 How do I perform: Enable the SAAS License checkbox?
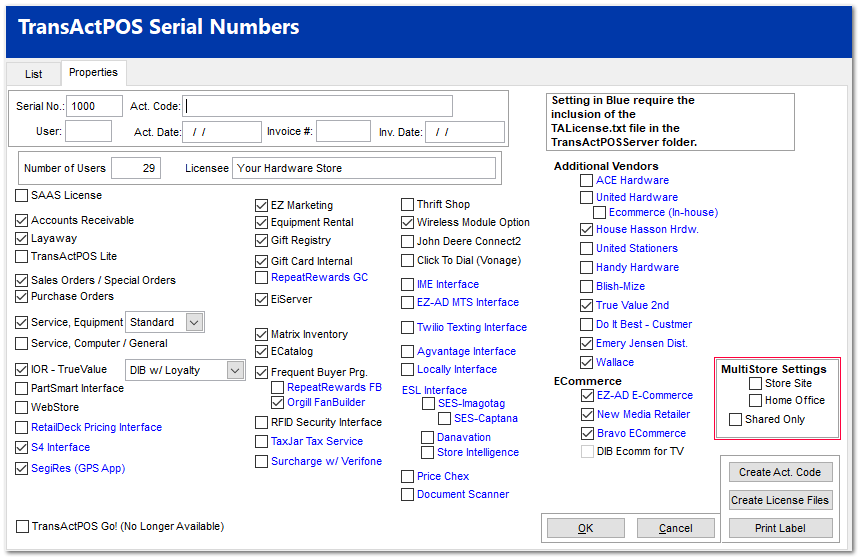(x=21, y=195)
